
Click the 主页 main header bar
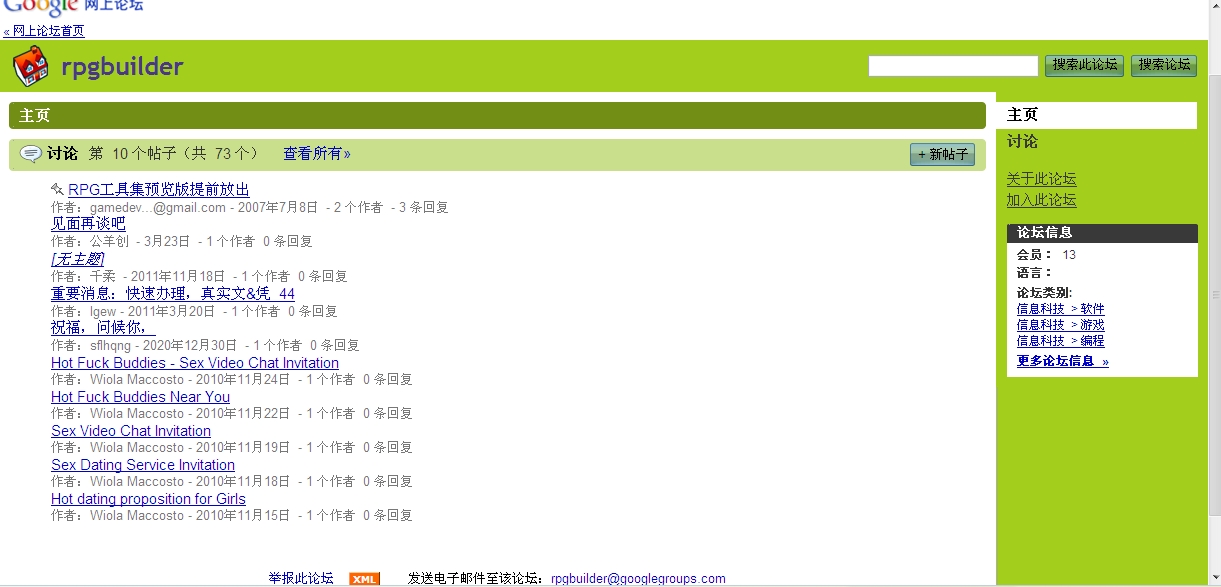coord(497,115)
